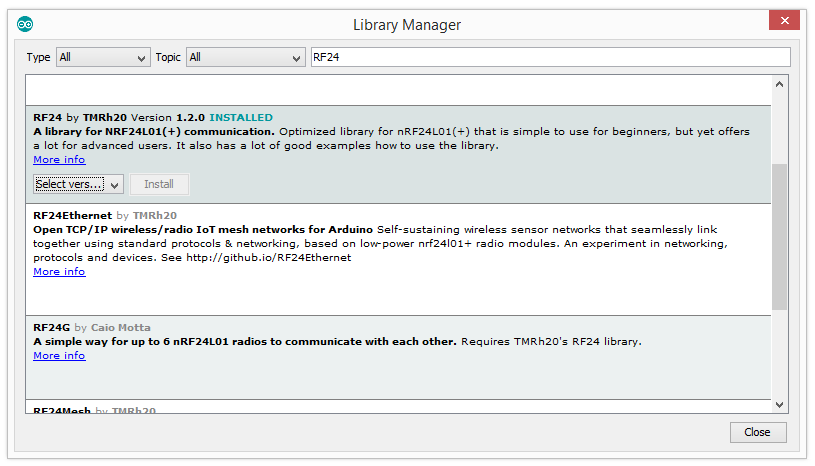Click the Arduino logo icon in title bar
The height and width of the screenshot is (466, 815).
pyautogui.click(x=25, y=24)
